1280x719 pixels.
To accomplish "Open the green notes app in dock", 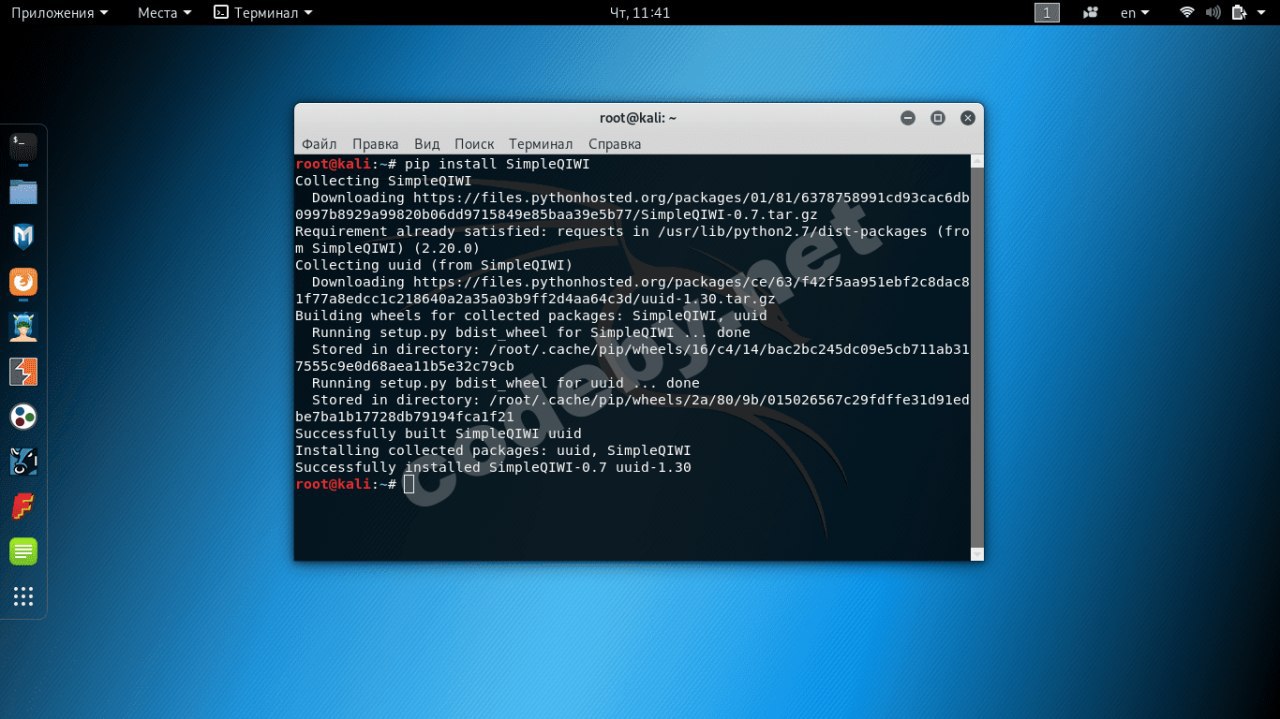I will 23,551.
